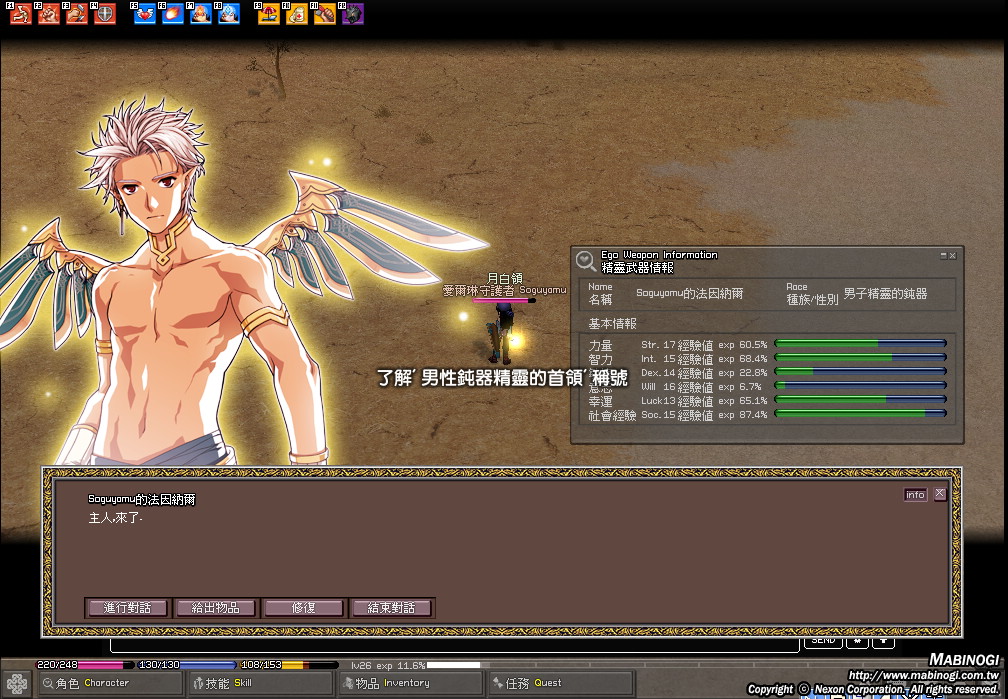The image size is (1008, 699).
Task: Use the F12 dark purple hotkey icon
Action: click(x=353, y=14)
